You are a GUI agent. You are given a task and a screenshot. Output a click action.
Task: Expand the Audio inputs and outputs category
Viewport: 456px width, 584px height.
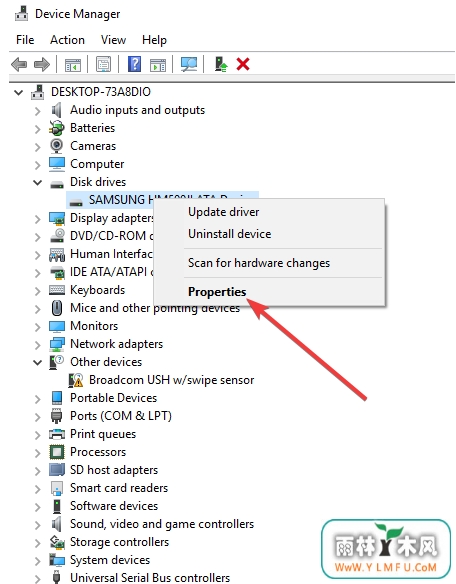(38, 111)
